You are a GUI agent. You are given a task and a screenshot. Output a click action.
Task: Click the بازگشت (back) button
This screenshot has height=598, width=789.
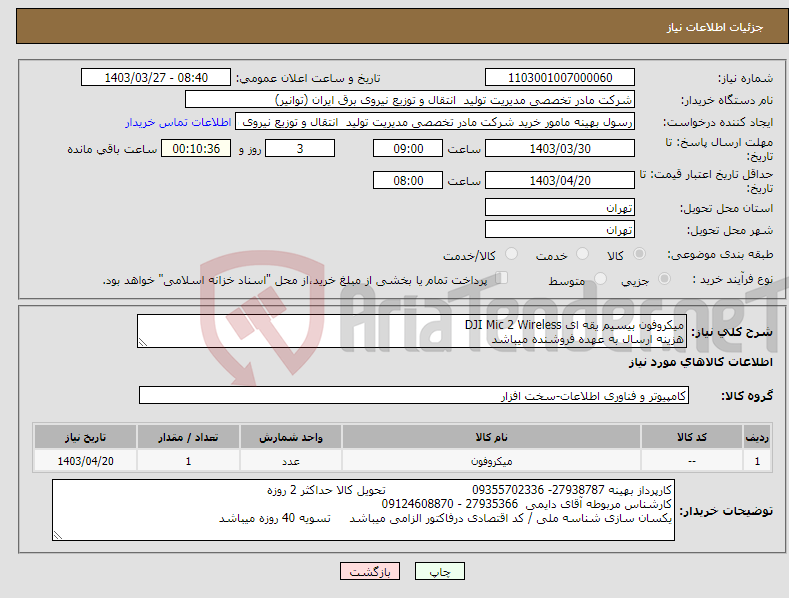point(370,572)
